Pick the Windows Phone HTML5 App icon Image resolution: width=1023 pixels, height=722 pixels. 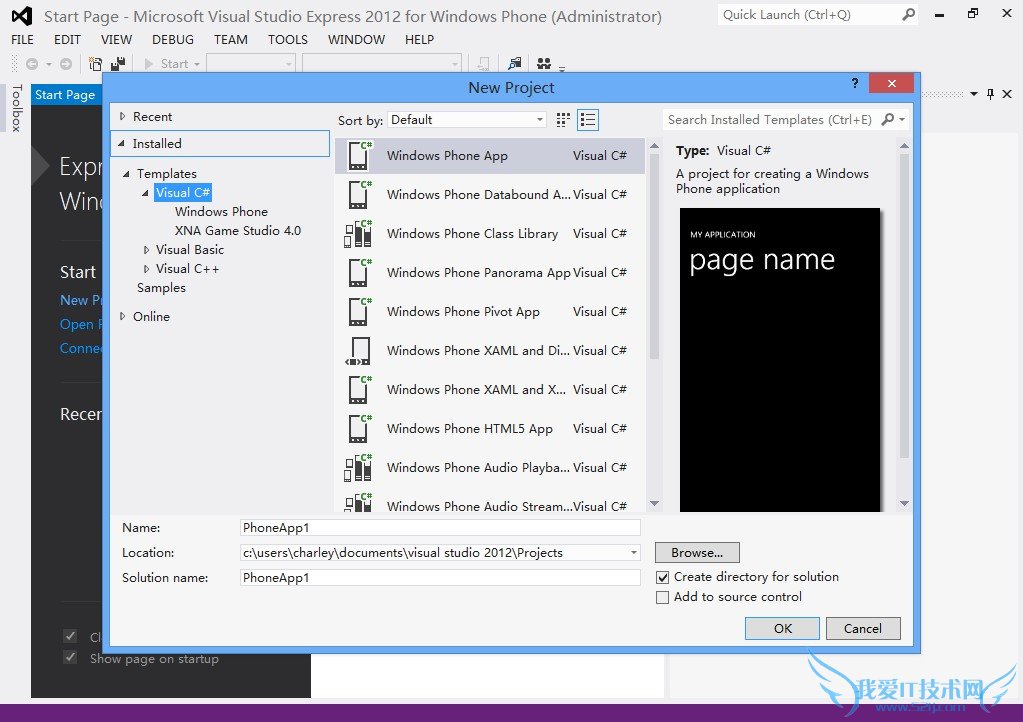(358, 429)
